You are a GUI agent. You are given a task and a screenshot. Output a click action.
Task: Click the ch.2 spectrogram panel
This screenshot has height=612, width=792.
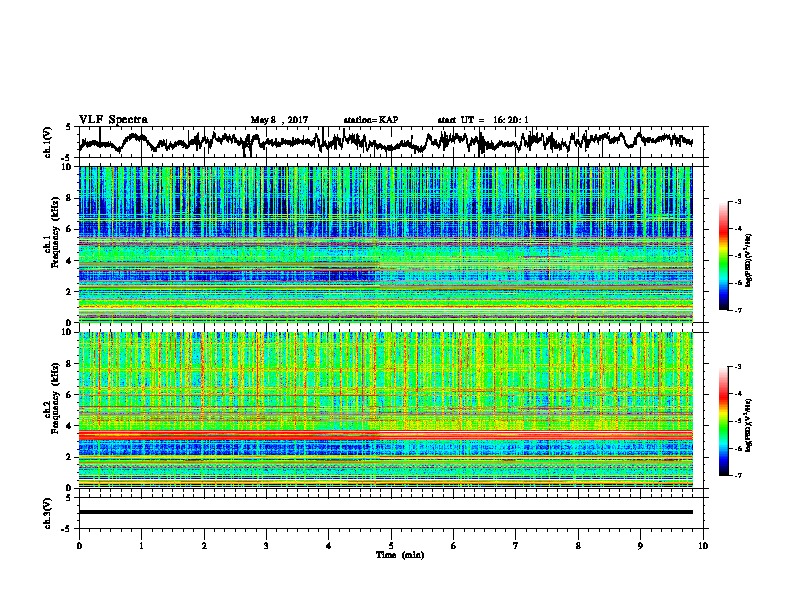(x=385, y=410)
